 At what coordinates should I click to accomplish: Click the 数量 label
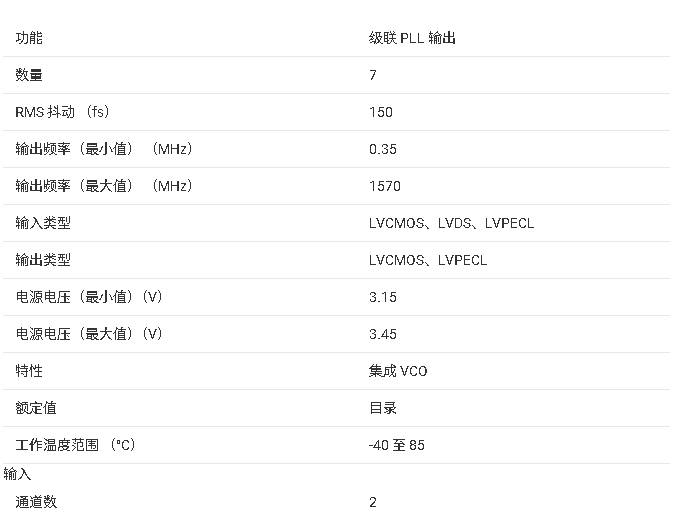(x=29, y=75)
